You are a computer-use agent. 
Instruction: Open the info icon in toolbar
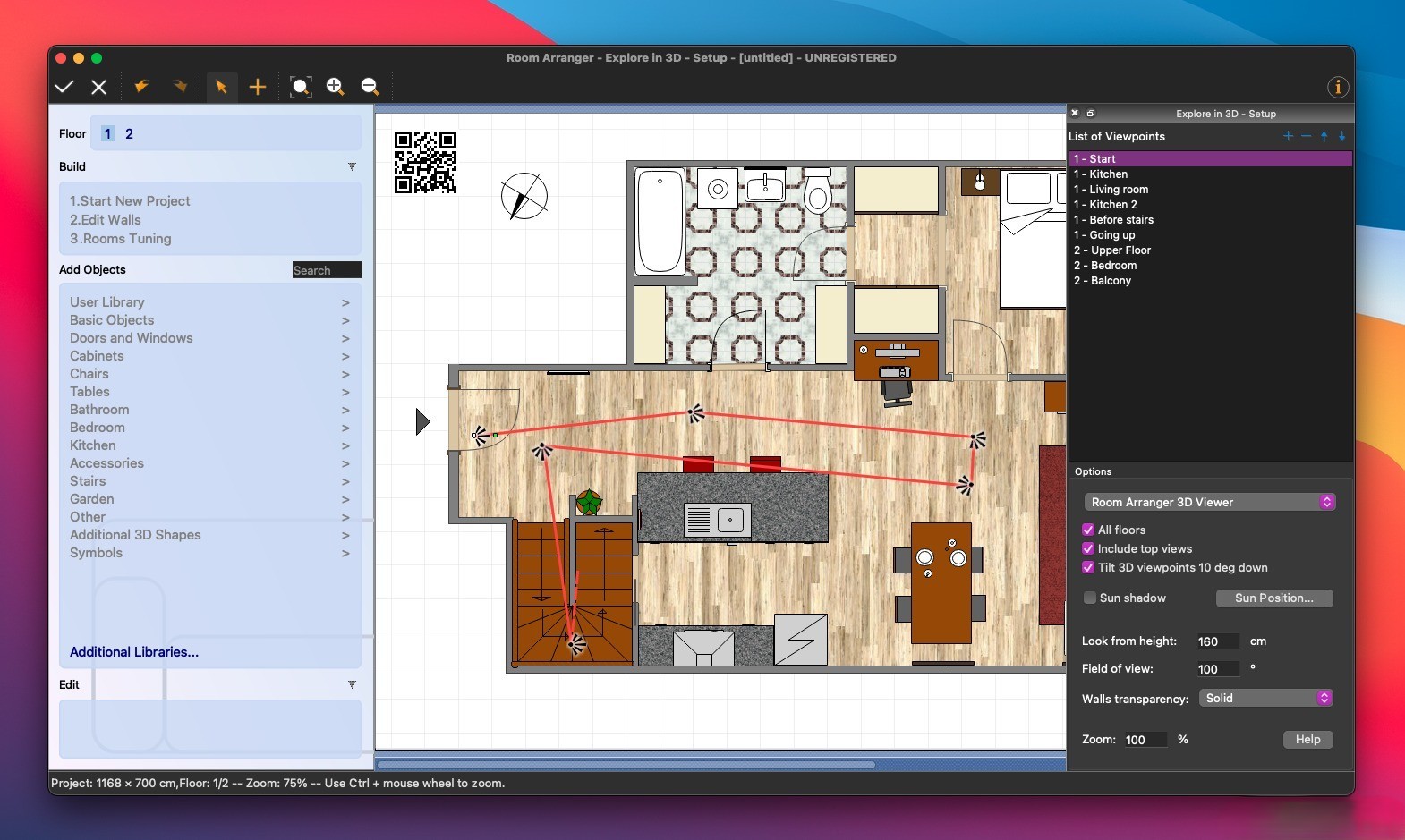1338,87
